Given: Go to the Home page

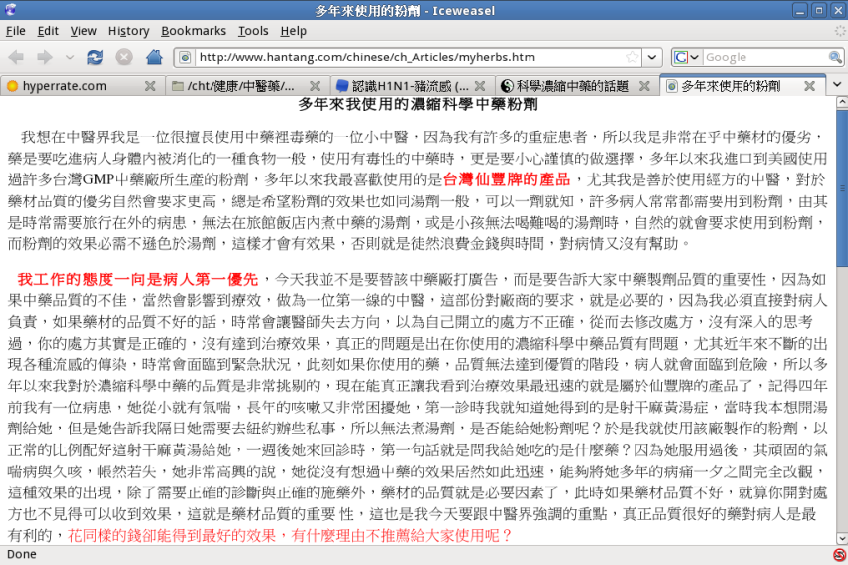Looking at the screenshot, I should (154, 57).
